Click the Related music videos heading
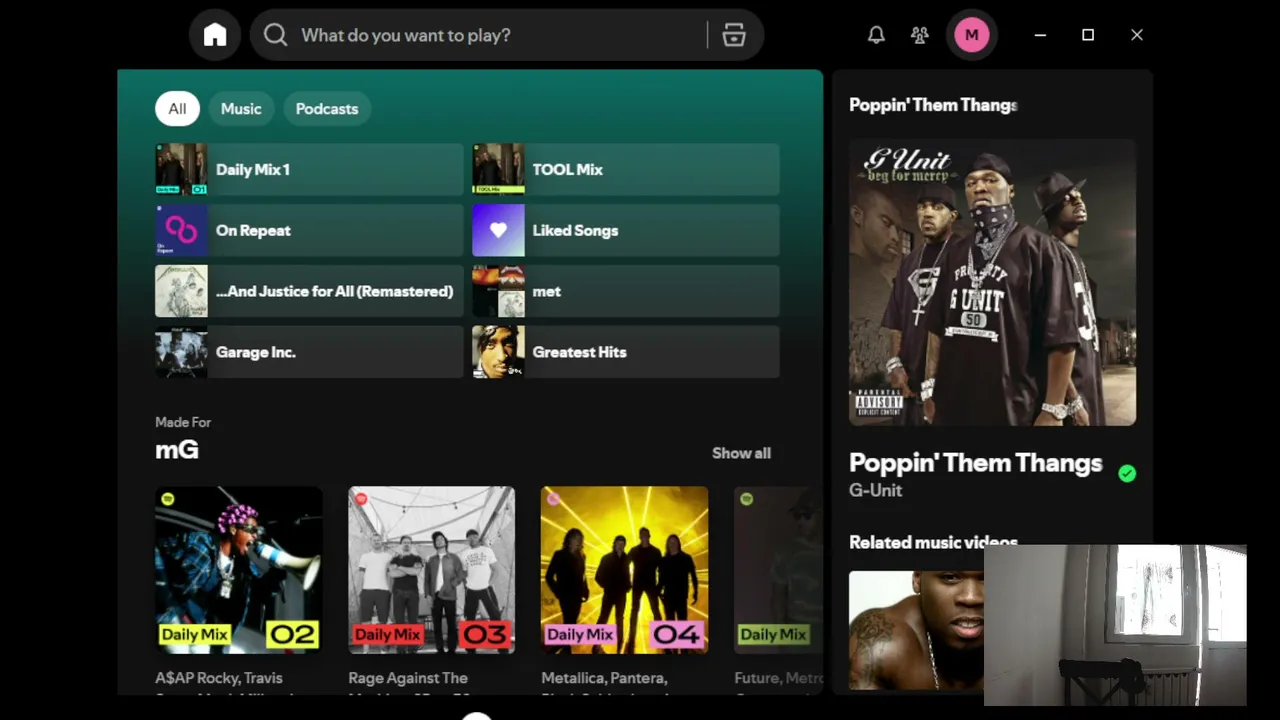 point(933,542)
